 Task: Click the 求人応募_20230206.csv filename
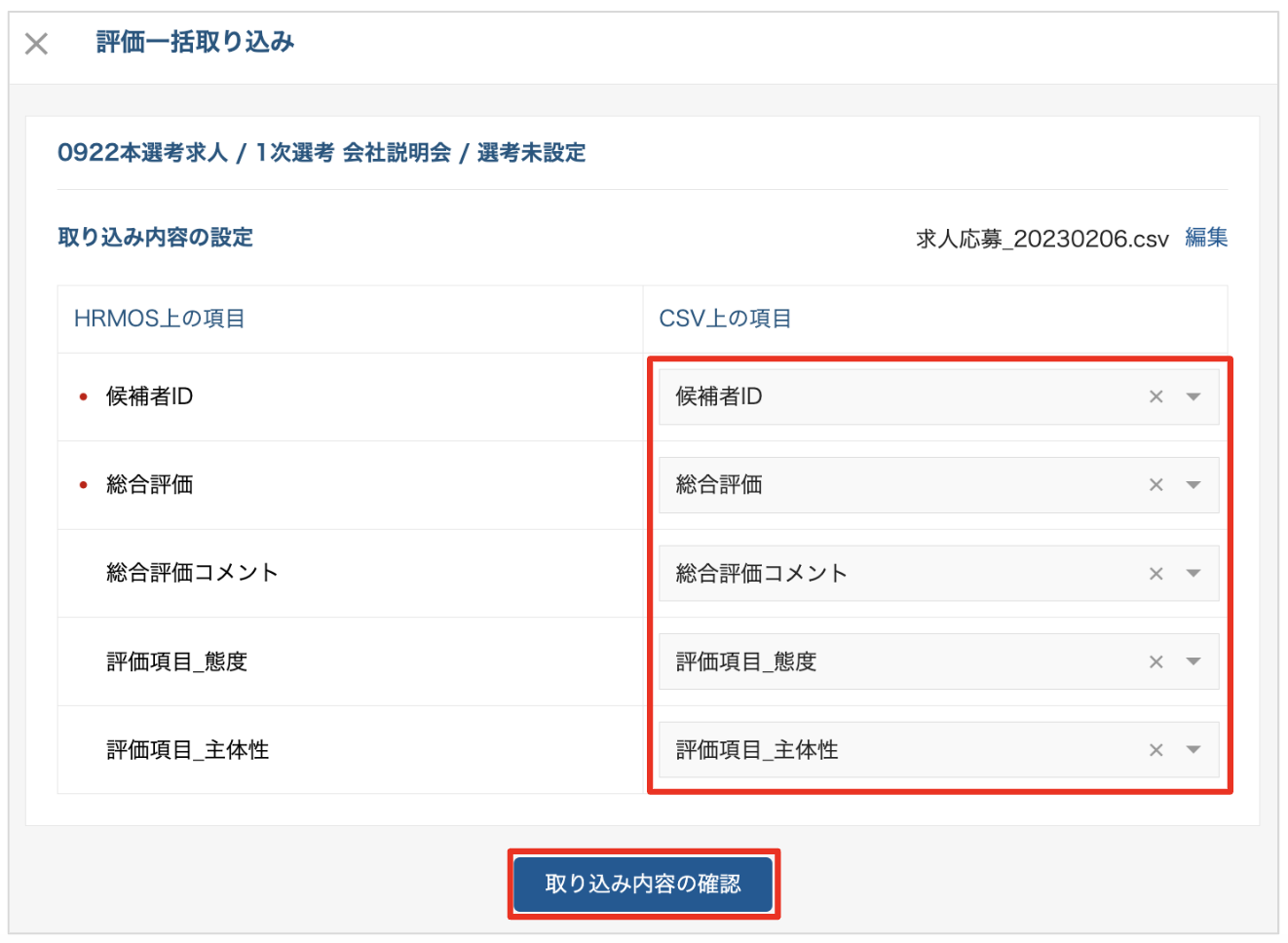1042,239
